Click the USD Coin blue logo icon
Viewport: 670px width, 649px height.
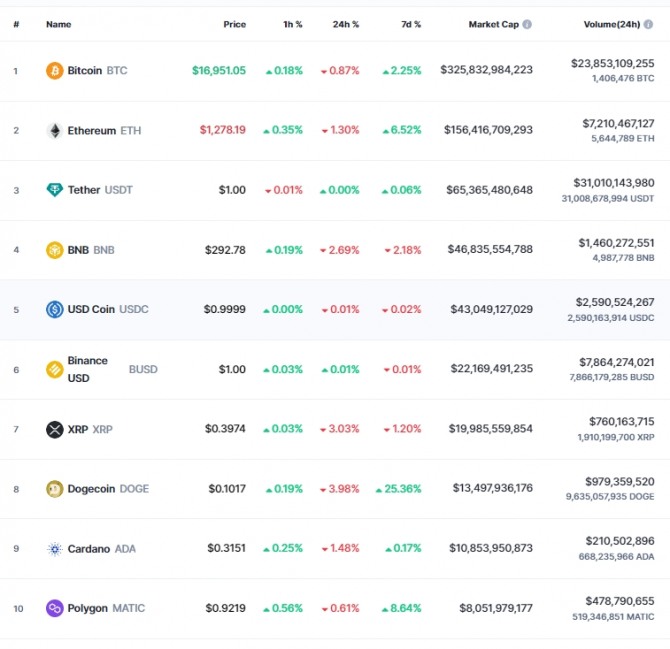[55, 309]
